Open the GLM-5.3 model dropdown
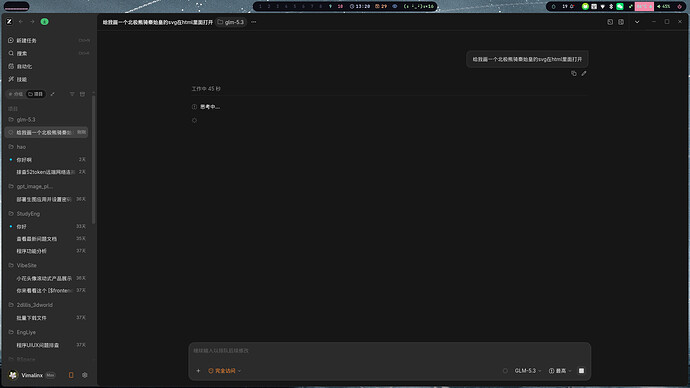 pos(528,371)
